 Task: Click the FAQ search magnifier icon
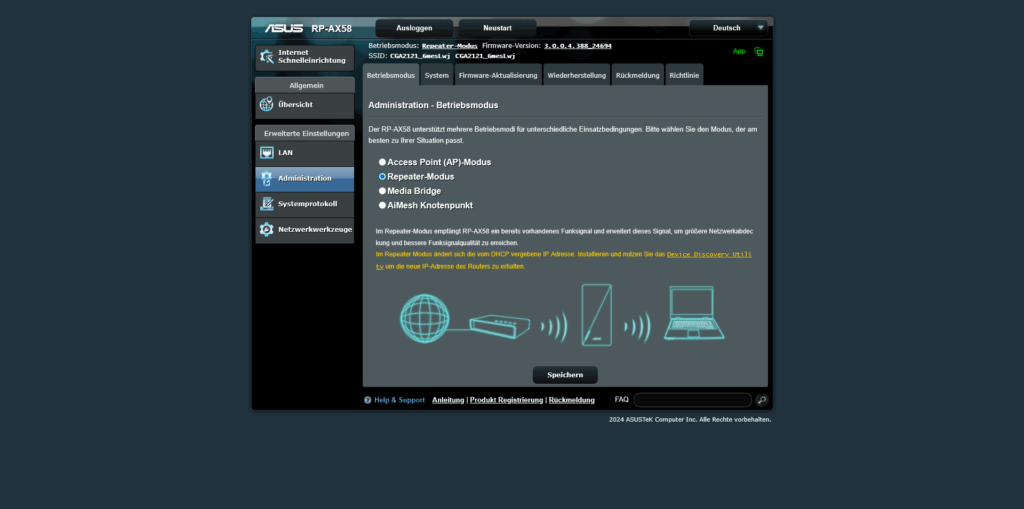[761, 400]
